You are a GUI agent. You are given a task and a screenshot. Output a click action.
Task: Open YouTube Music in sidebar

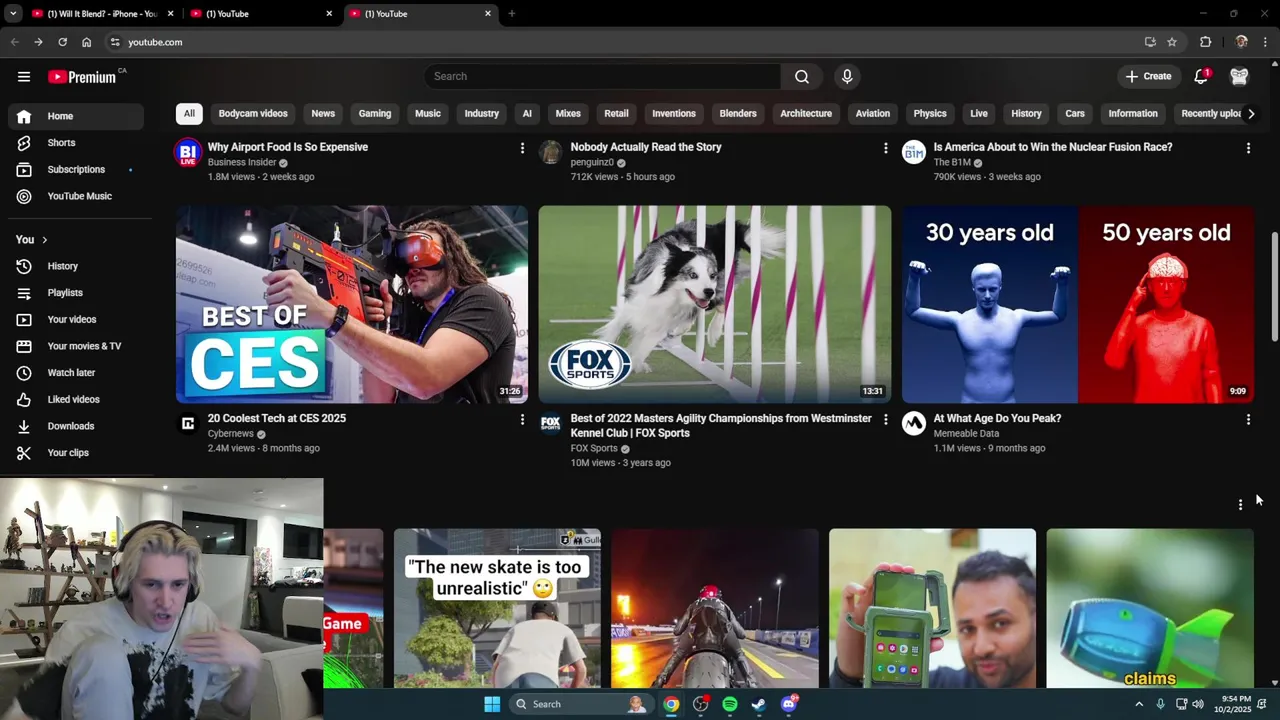click(x=76, y=196)
